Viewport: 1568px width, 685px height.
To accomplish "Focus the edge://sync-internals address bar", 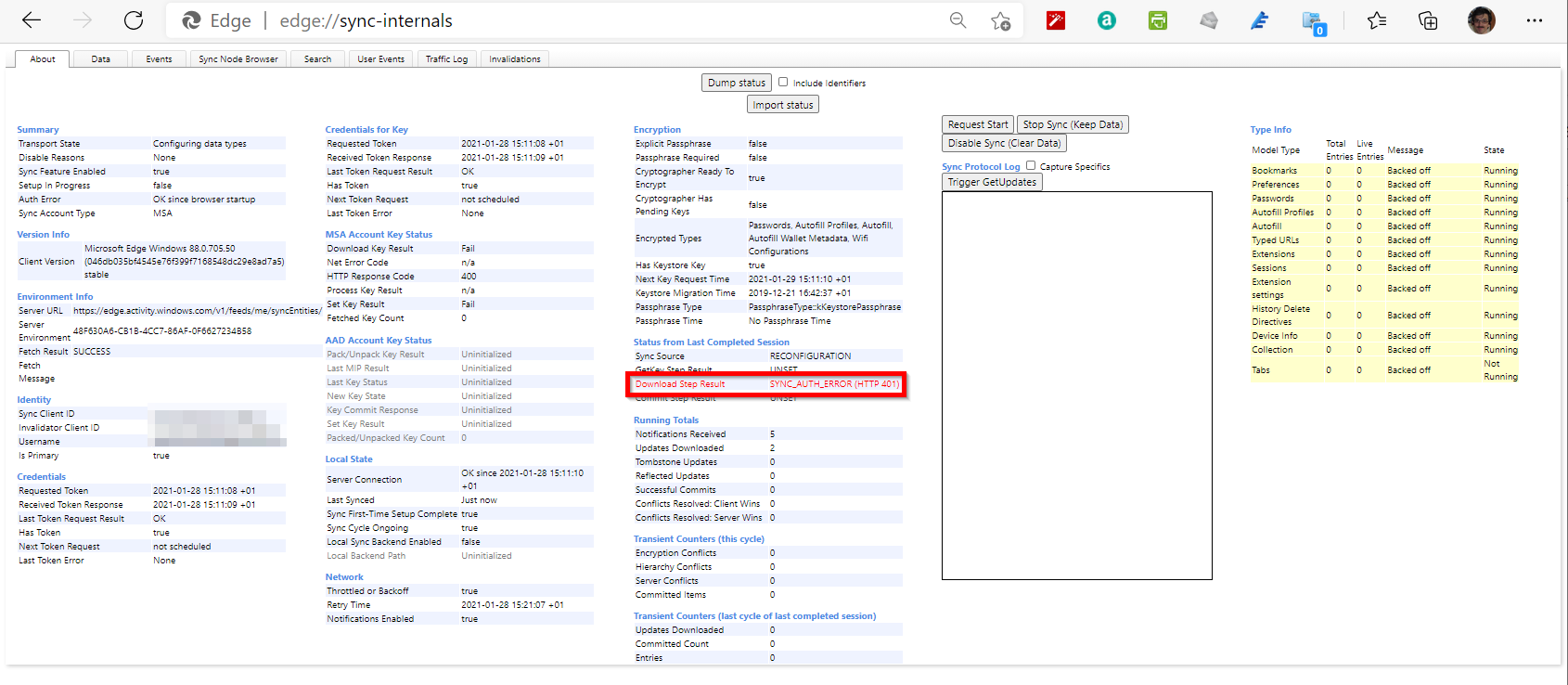I will pos(594,20).
